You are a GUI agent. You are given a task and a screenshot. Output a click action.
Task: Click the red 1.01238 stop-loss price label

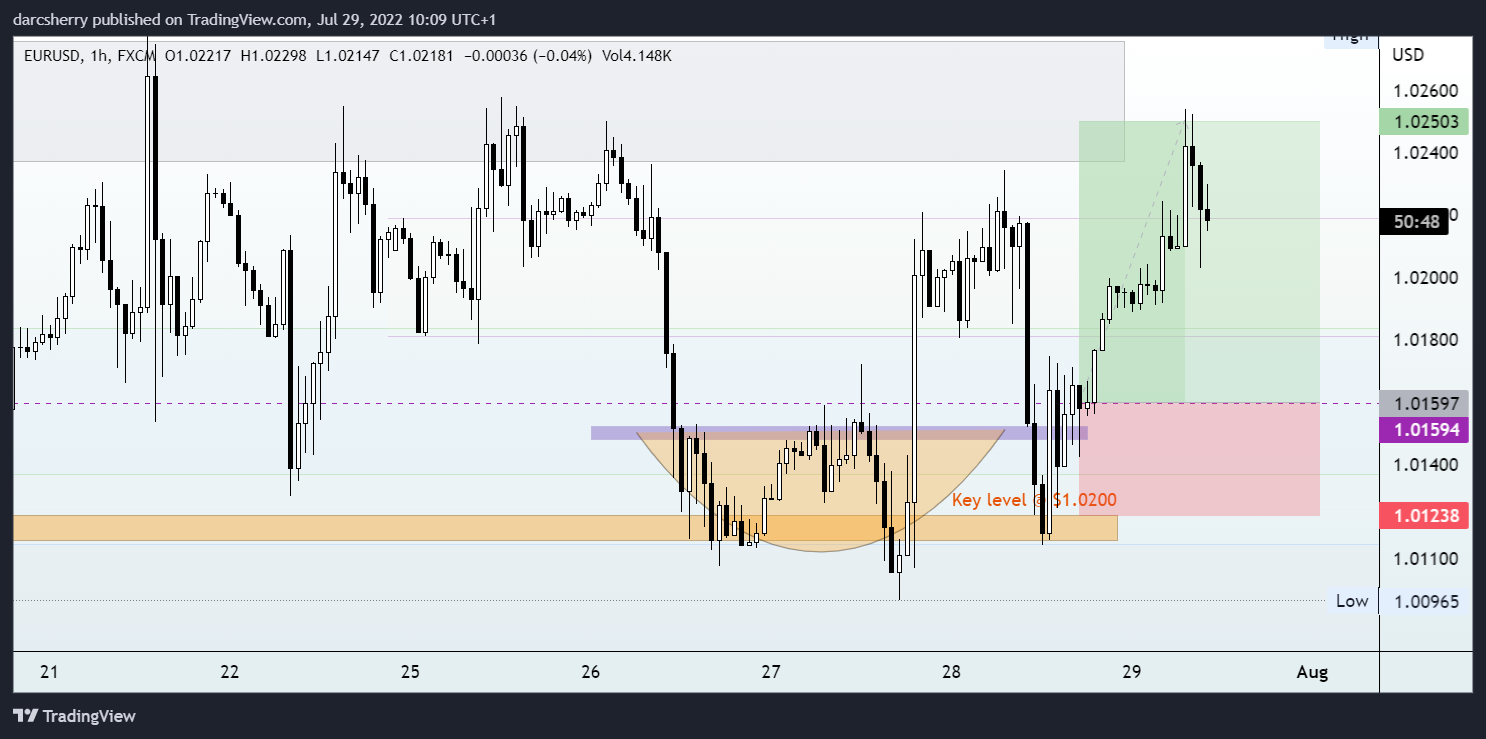click(1425, 517)
